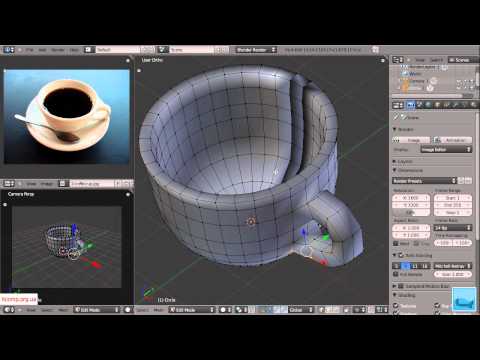Click the scene browse icon in top bar
480x360 pixels.
click(x=163, y=50)
